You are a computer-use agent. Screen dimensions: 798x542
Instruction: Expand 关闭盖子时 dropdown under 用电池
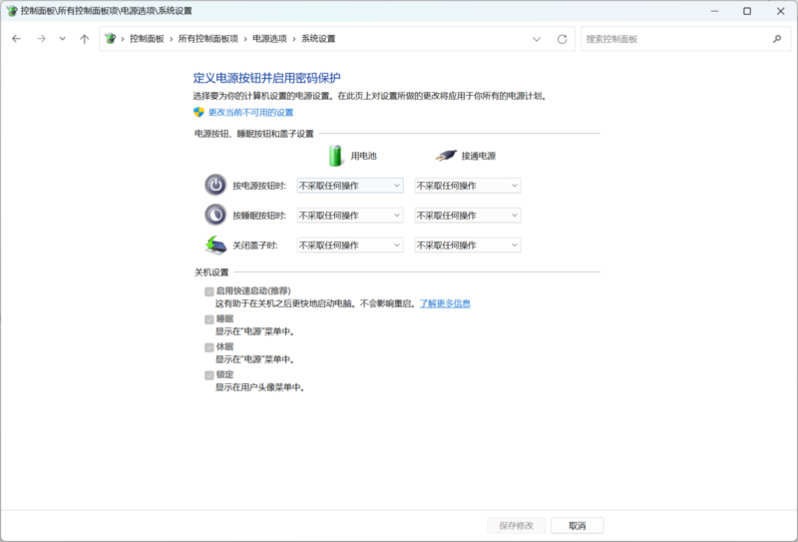350,245
